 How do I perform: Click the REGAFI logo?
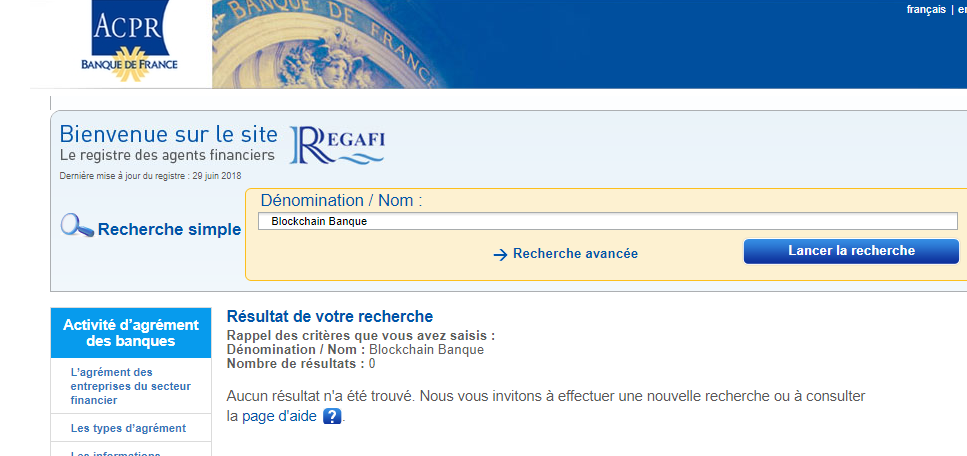point(336,145)
